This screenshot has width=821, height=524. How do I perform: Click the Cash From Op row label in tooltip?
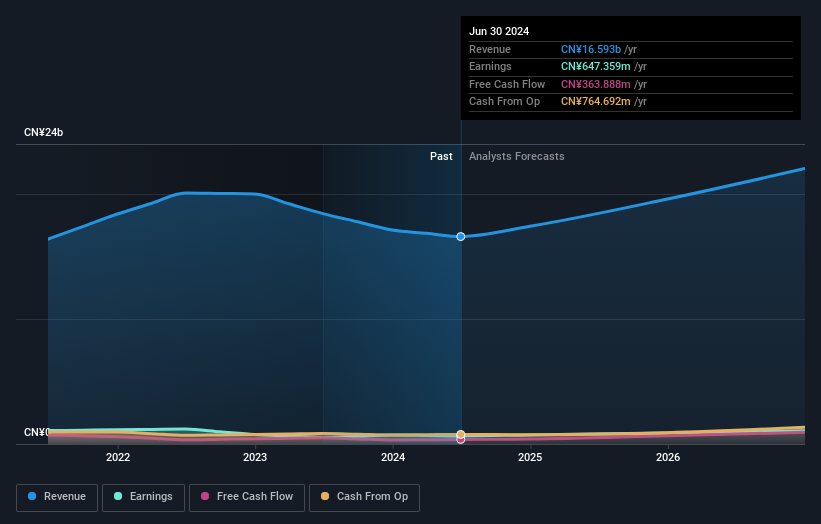504,102
